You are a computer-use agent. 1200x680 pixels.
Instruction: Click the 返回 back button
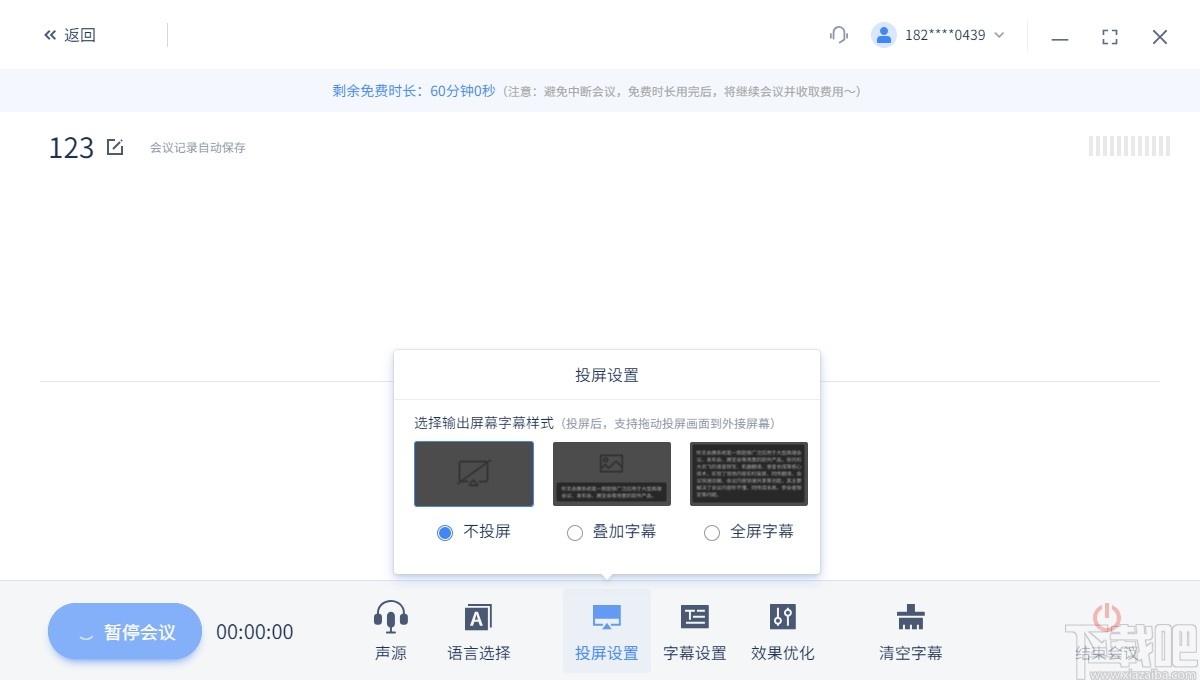[x=69, y=35]
